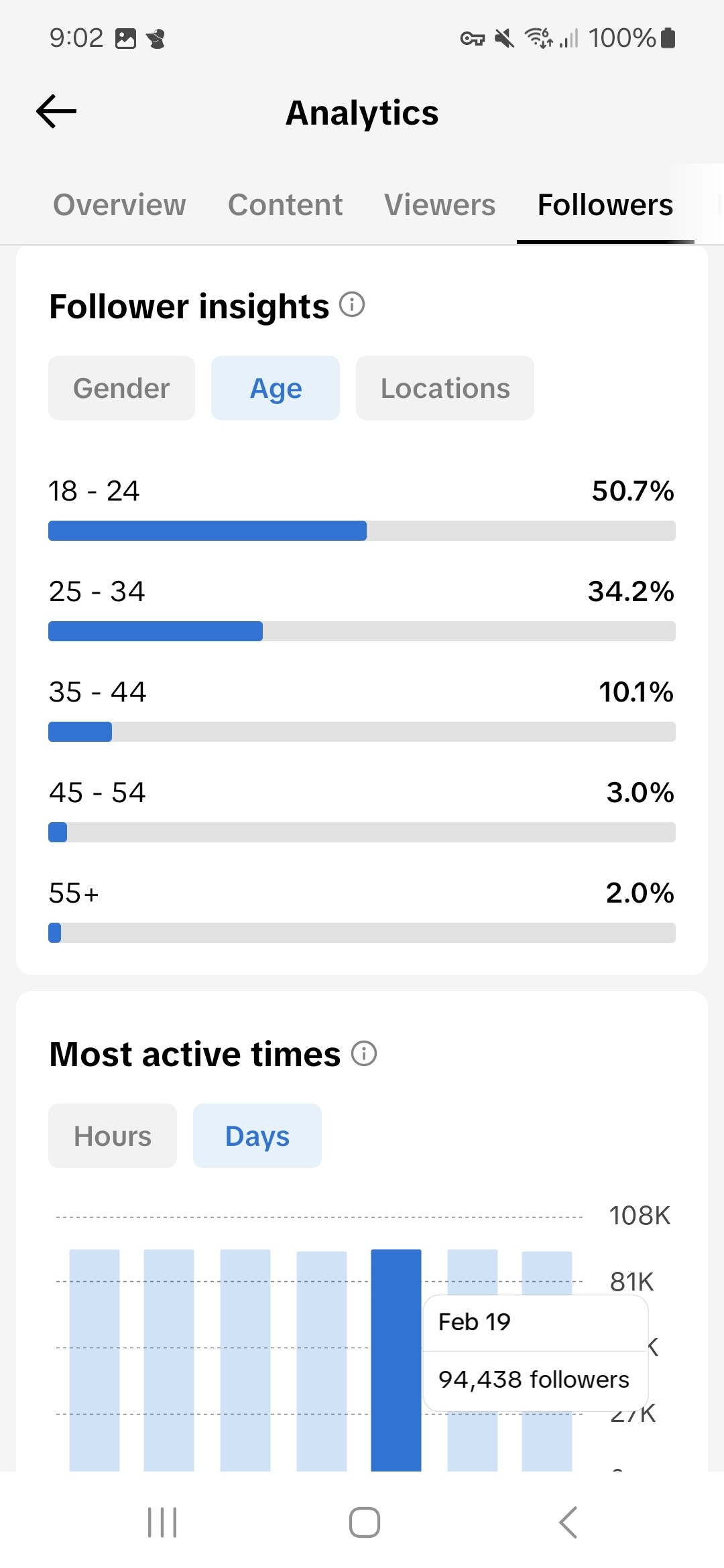This screenshot has height=1568, width=724.
Task: Go to the Viewers tab
Action: pyautogui.click(x=440, y=205)
